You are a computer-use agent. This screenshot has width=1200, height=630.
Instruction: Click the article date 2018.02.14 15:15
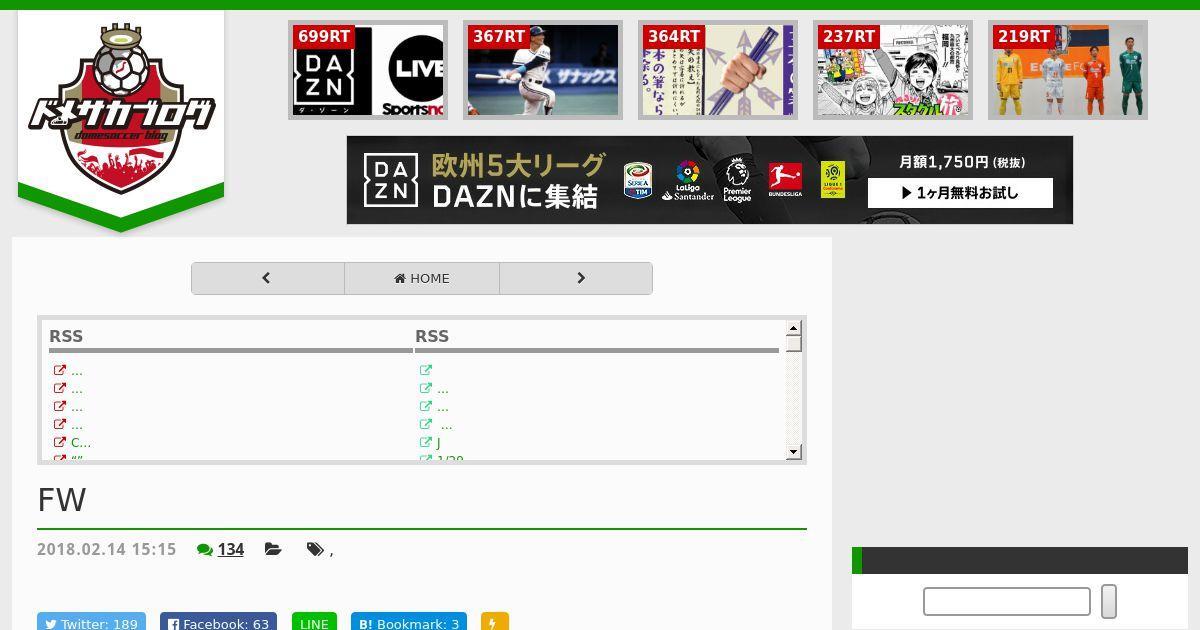106,549
